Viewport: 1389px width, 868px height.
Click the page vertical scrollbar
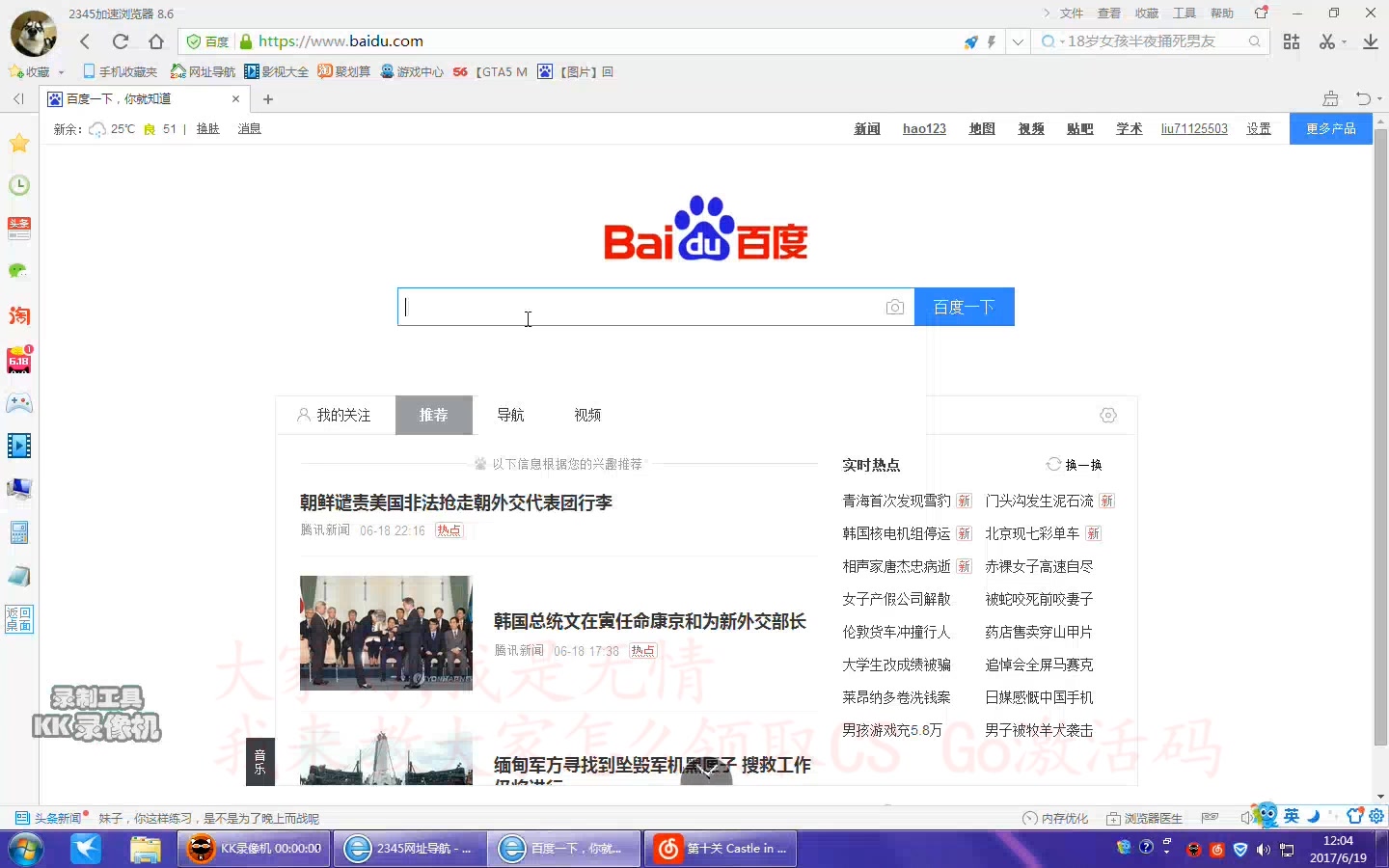1380,436
